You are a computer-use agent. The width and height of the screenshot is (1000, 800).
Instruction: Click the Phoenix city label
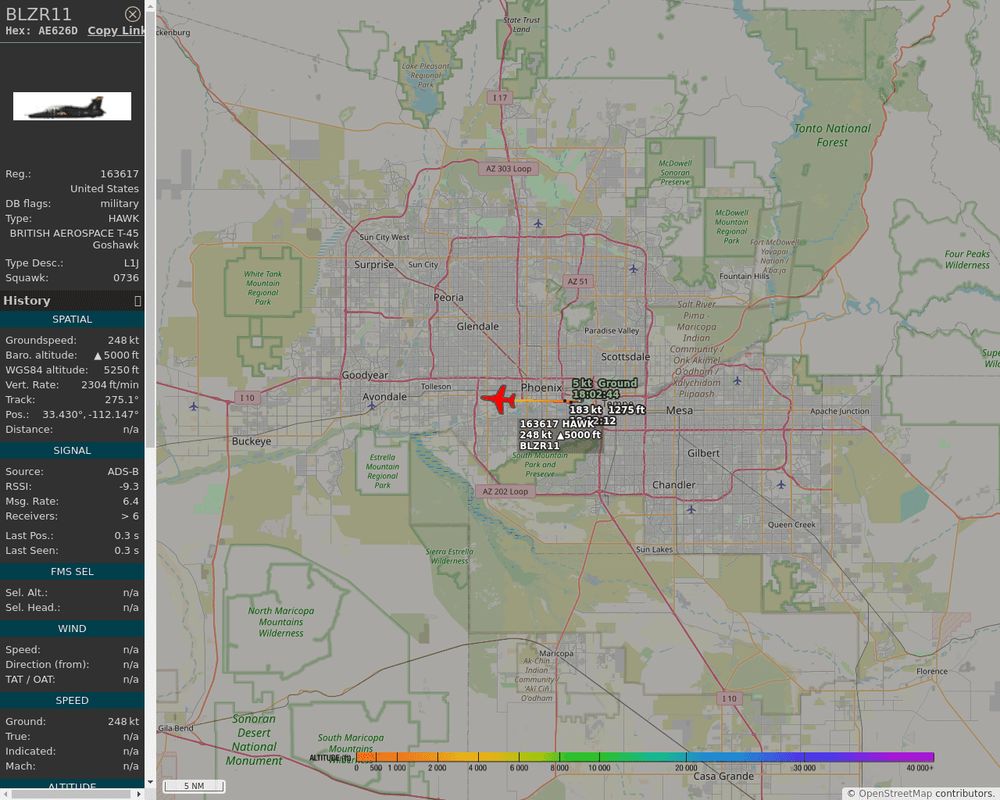(541, 387)
